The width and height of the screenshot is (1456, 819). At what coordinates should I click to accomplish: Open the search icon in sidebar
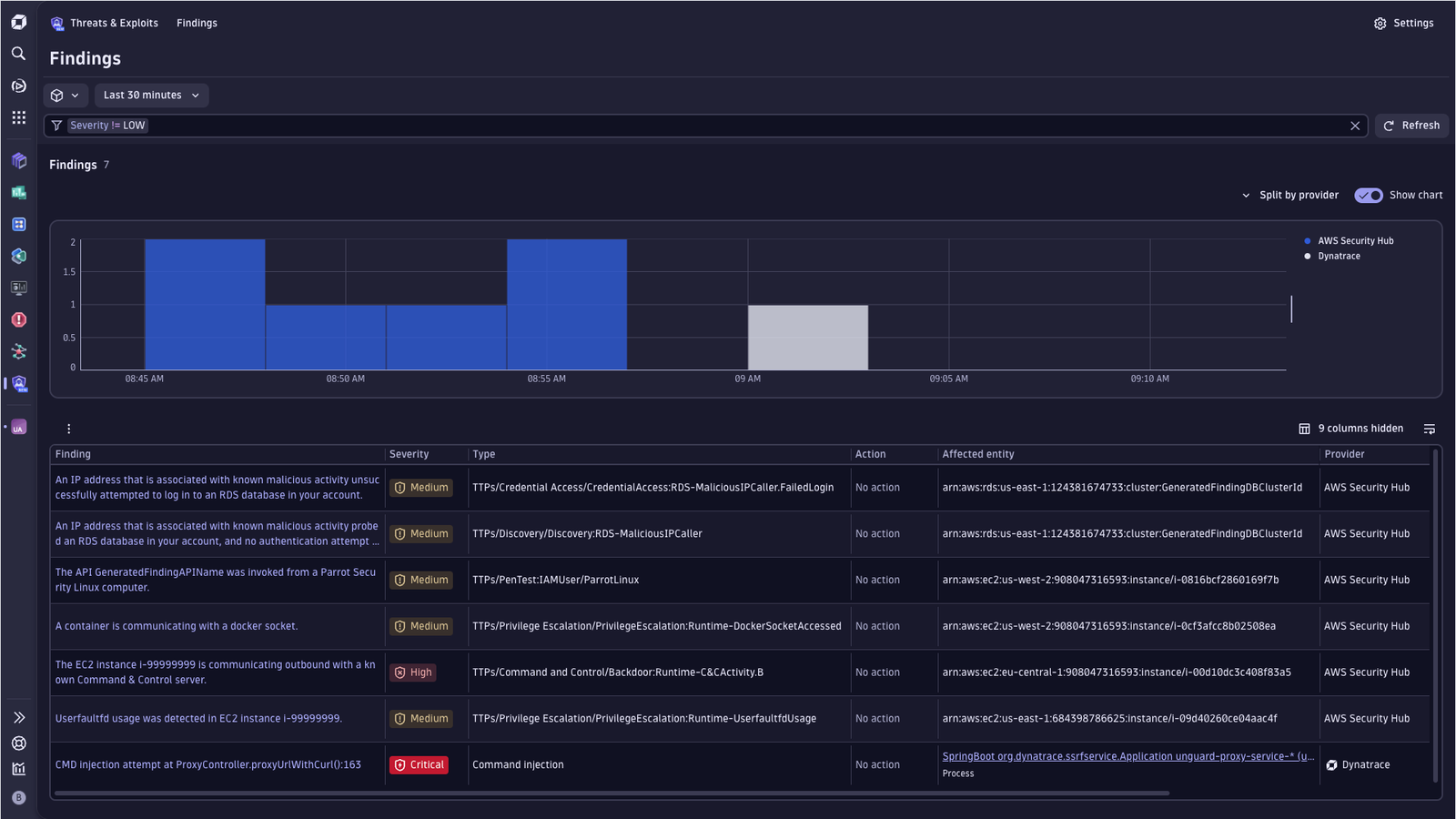(x=18, y=54)
